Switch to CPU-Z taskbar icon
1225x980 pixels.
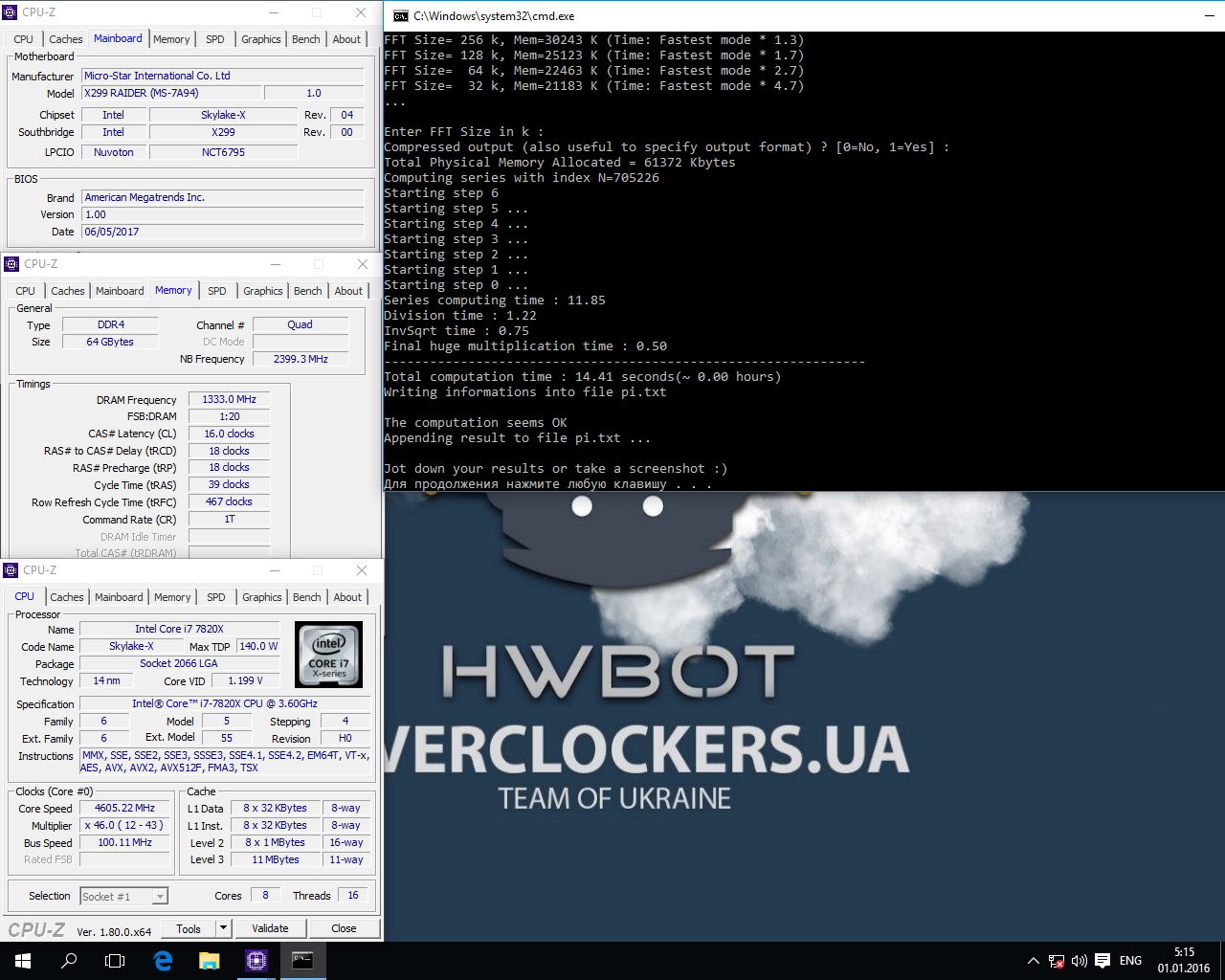pyautogui.click(x=256, y=961)
